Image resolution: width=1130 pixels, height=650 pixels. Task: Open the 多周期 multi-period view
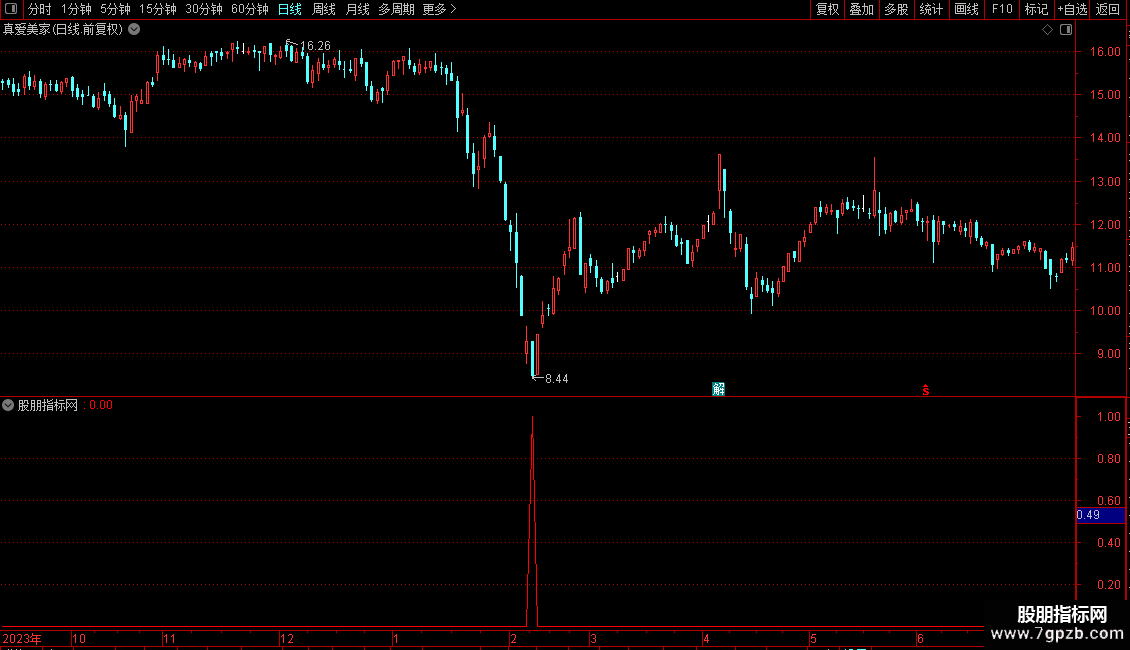(x=396, y=9)
